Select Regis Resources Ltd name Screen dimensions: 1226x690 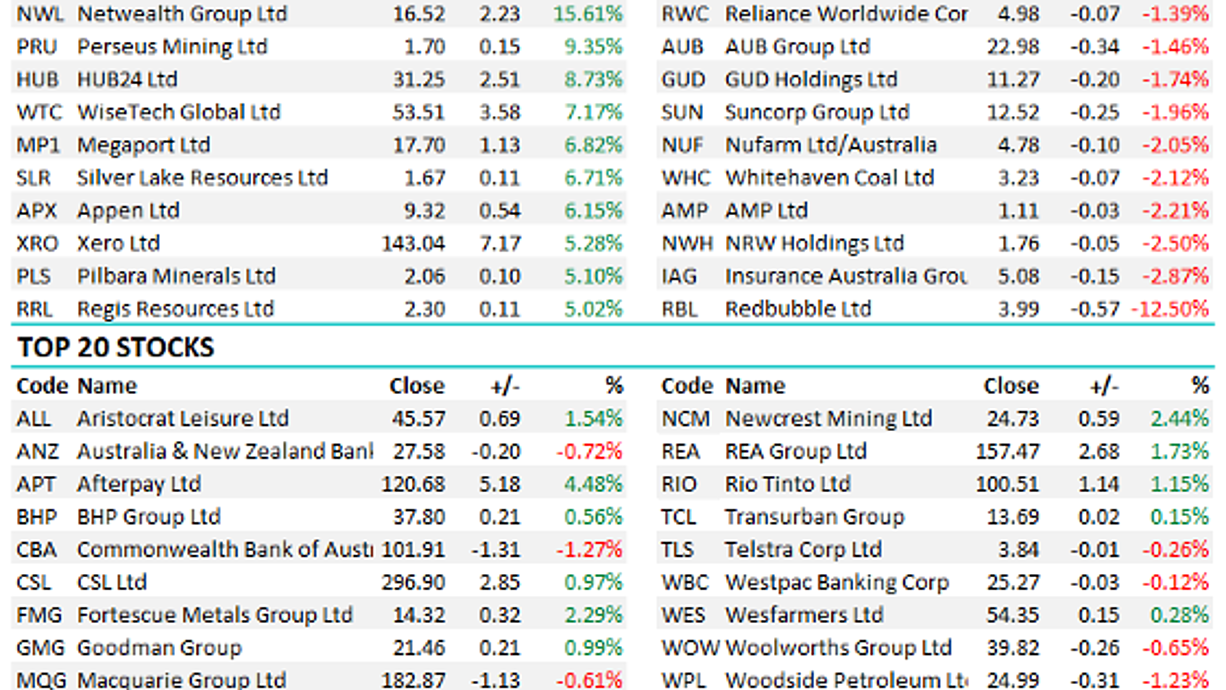175,309
